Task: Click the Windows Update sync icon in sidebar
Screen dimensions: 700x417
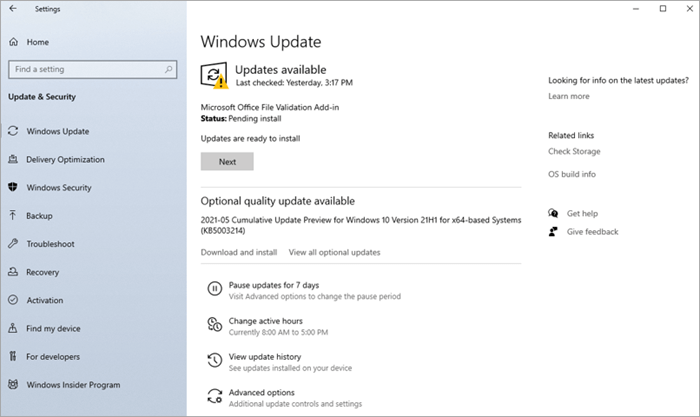Action: point(13,131)
